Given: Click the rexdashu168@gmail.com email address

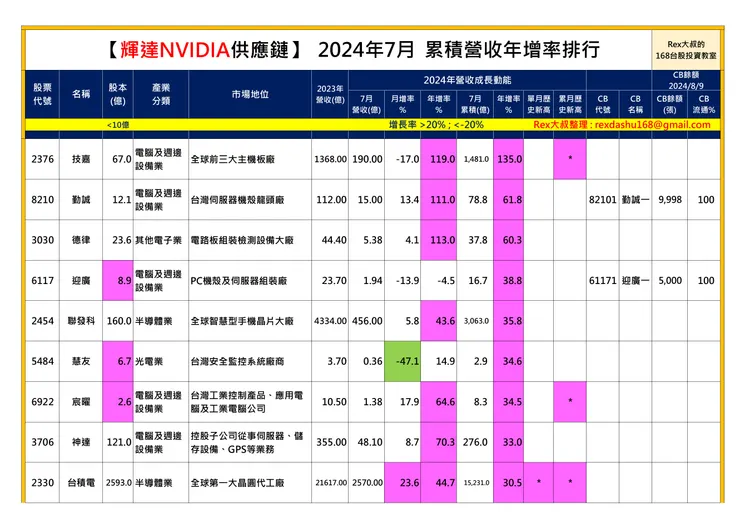Looking at the screenshot, I should point(652,125).
